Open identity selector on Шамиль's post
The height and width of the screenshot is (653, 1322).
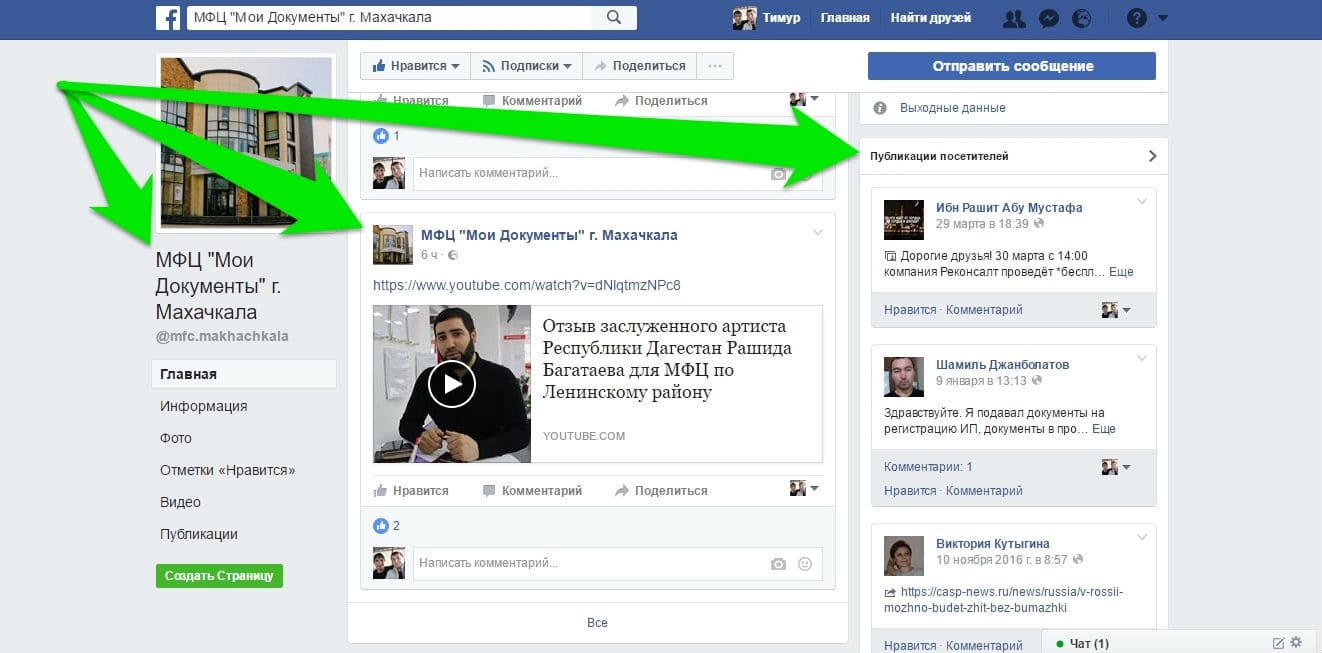coord(1116,467)
